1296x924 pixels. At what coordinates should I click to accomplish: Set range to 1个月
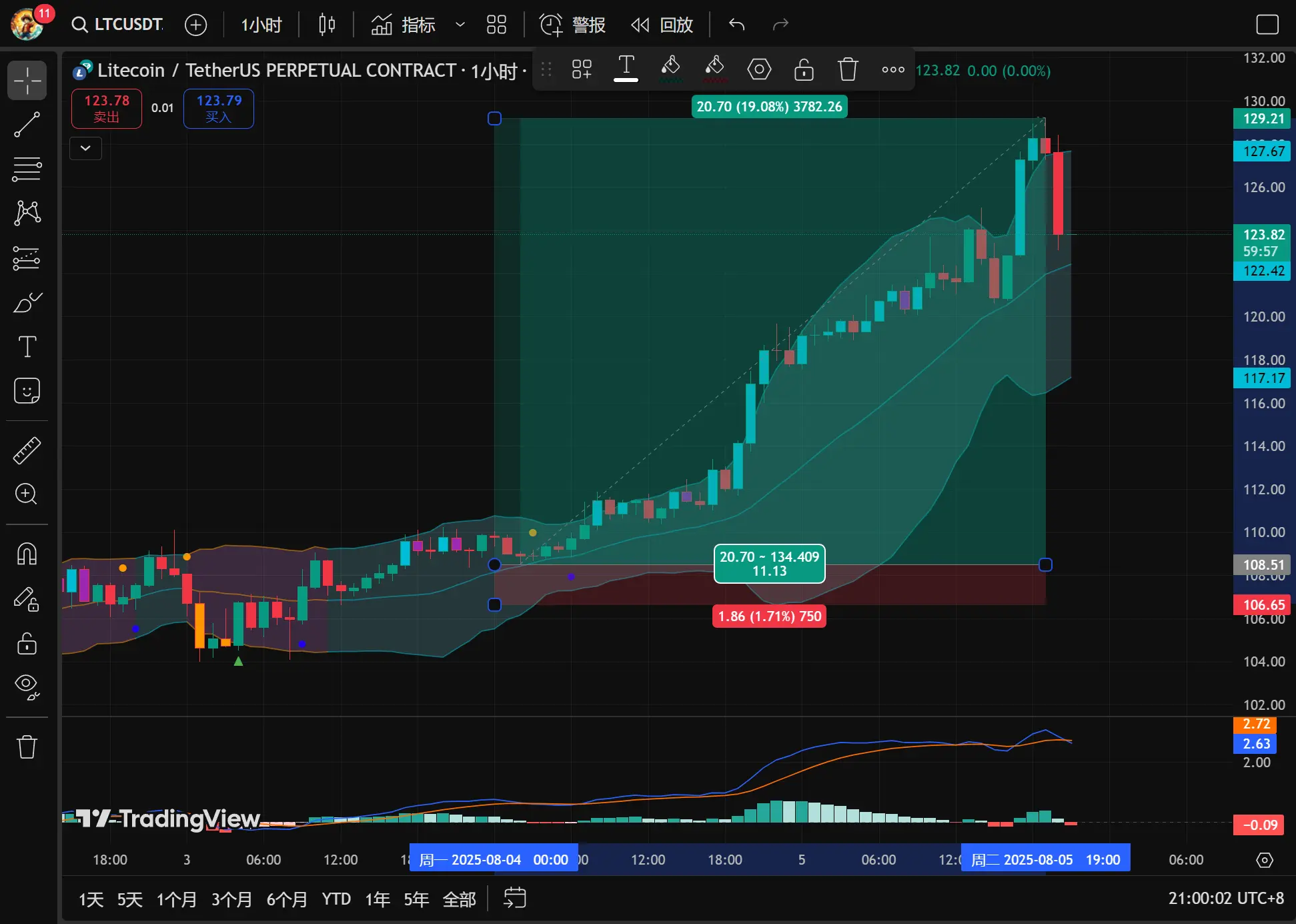(177, 899)
